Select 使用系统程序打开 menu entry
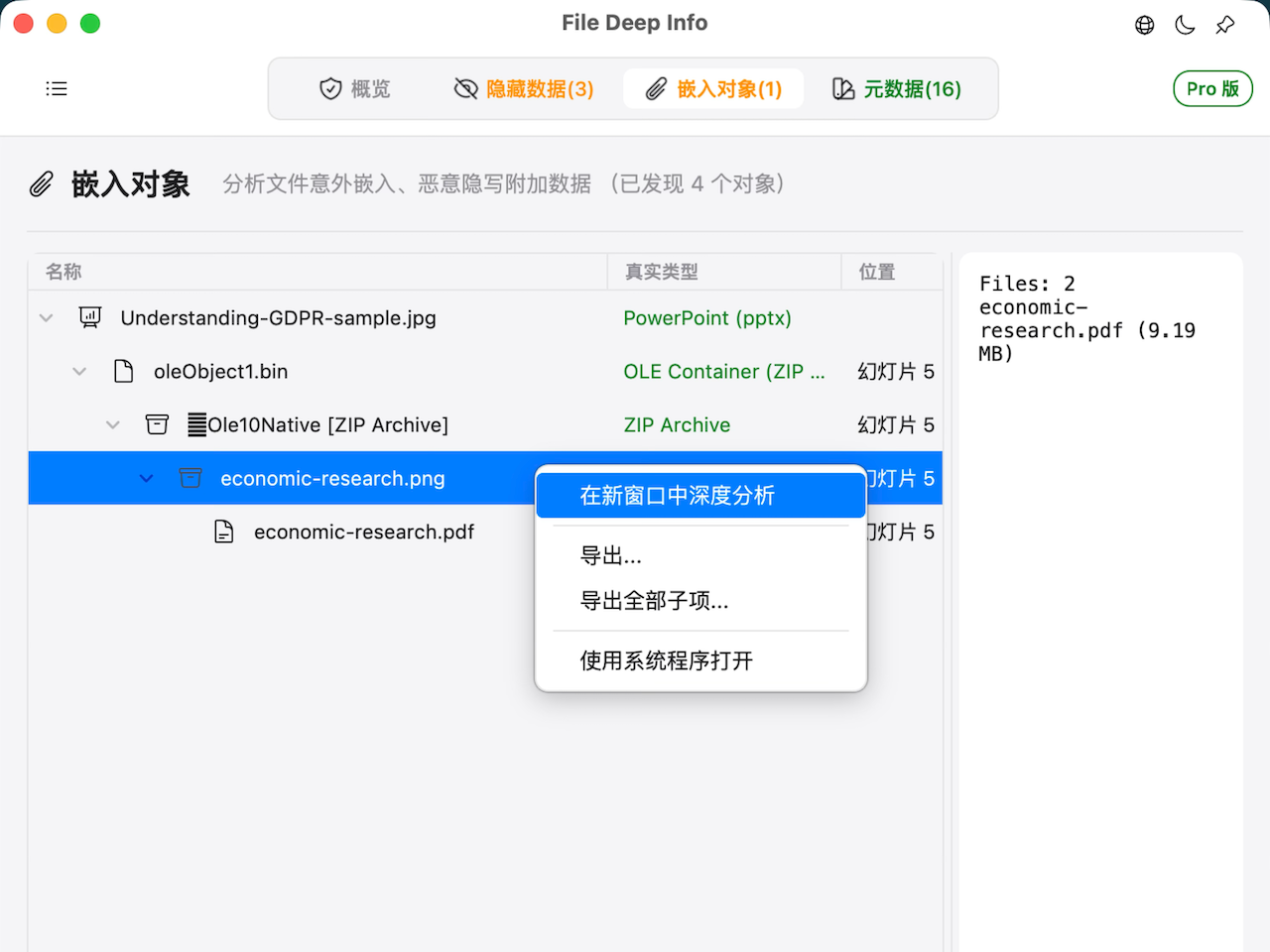Viewport: 1270px width, 952px height. tap(665, 660)
